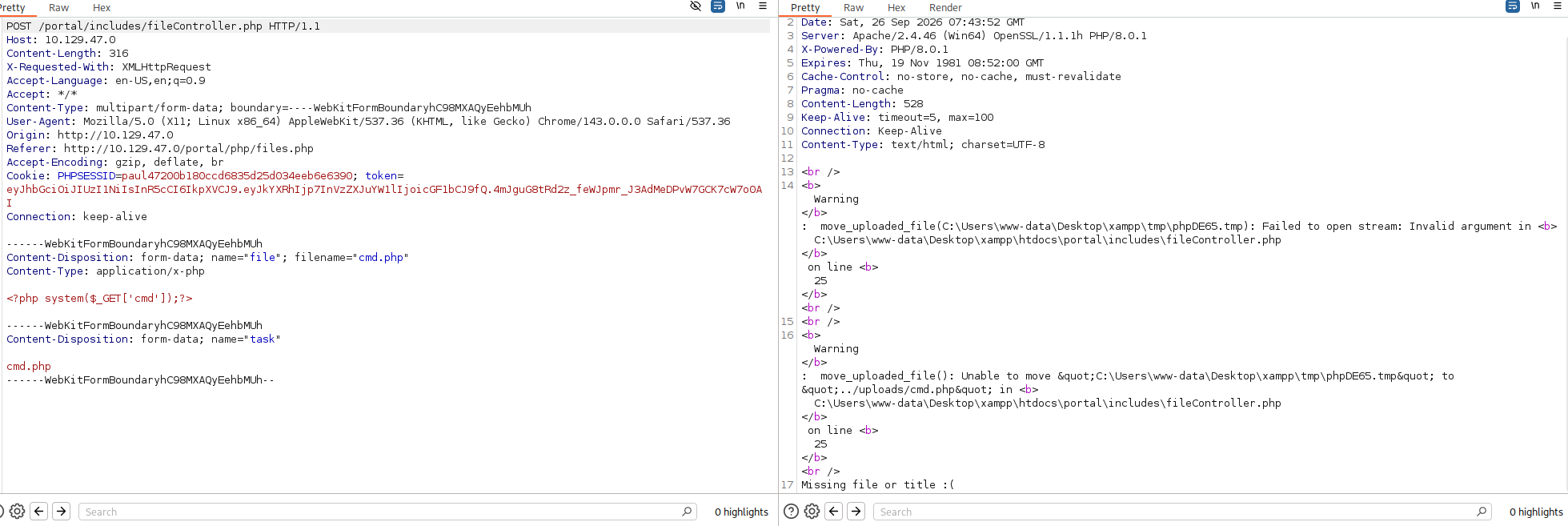
Task: Click the request Content-Length: 316 header
Action: 67,54
